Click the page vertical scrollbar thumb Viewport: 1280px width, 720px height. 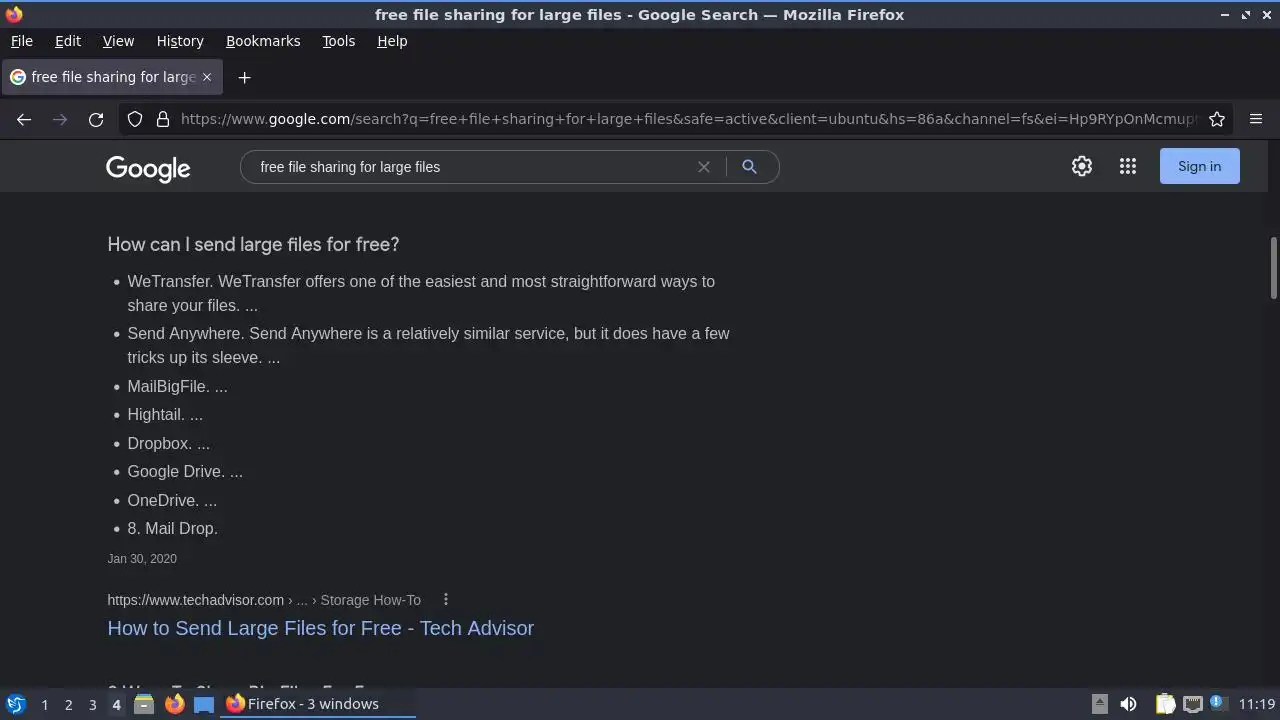(1273, 268)
